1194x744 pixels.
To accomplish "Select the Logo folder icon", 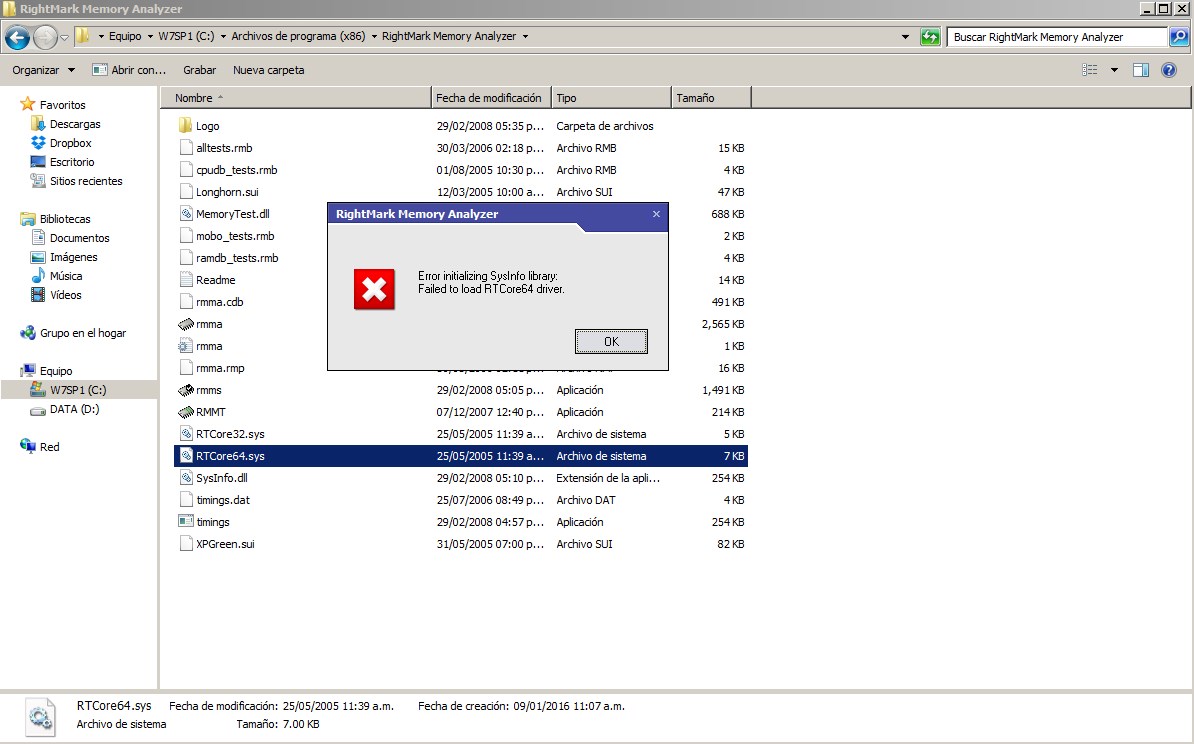I will 185,126.
